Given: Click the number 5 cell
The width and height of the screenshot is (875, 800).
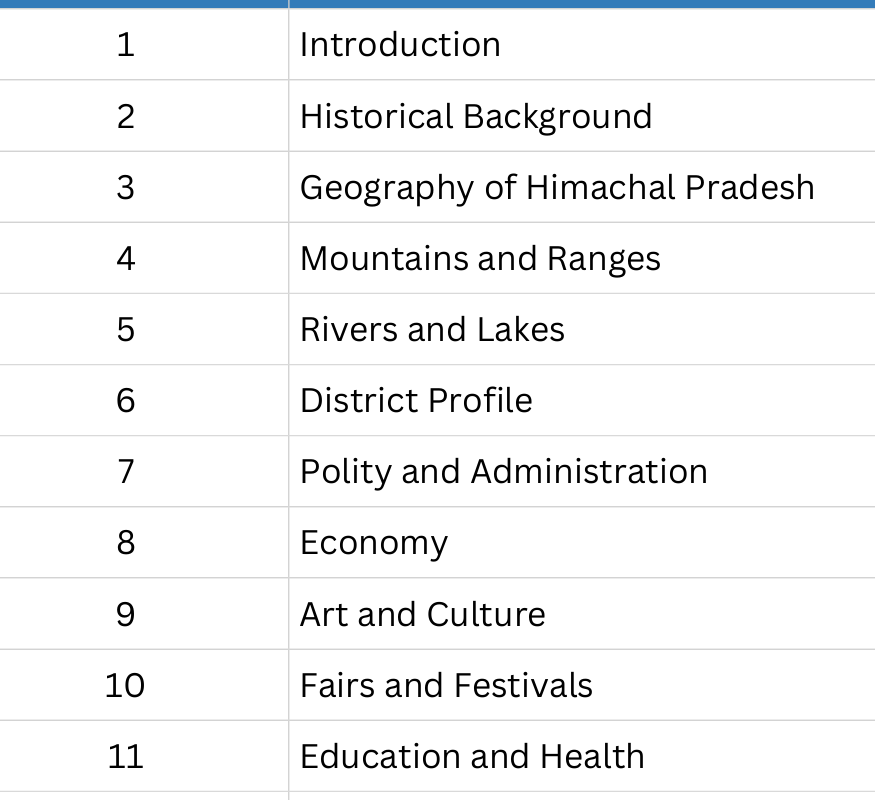Looking at the screenshot, I should [125, 330].
